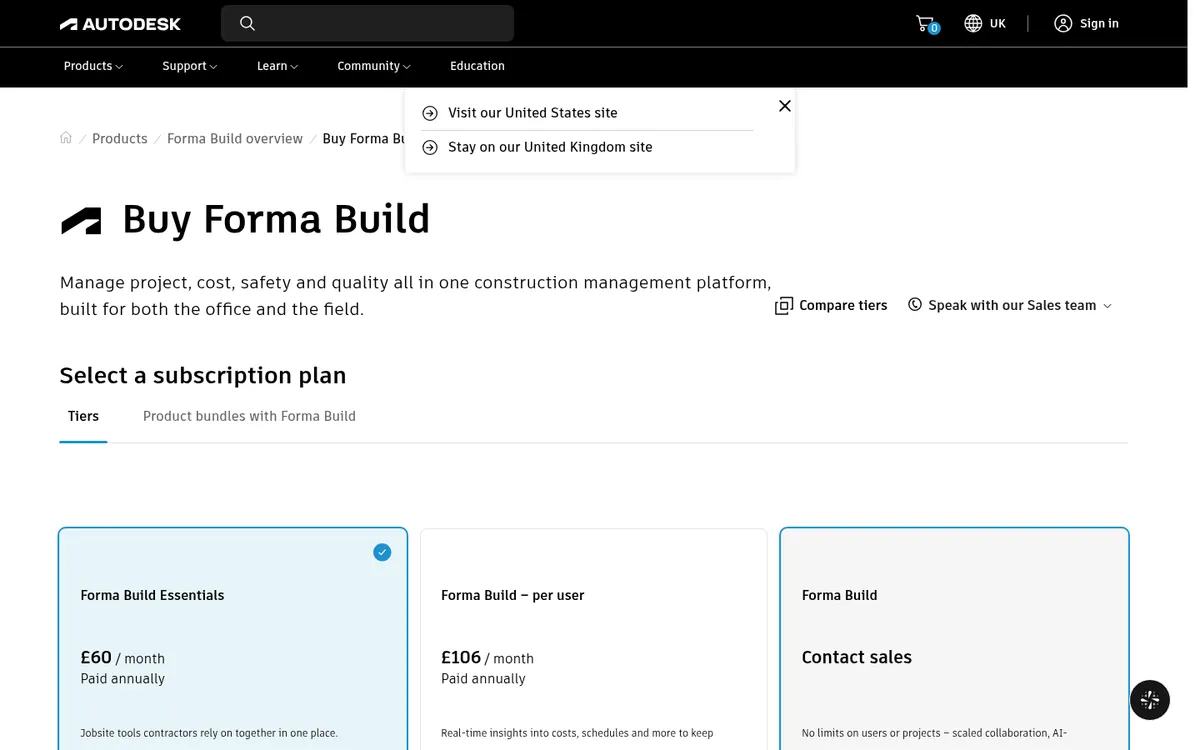Close the site selection popup
This screenshot has height=750, width=1200.
785,106
